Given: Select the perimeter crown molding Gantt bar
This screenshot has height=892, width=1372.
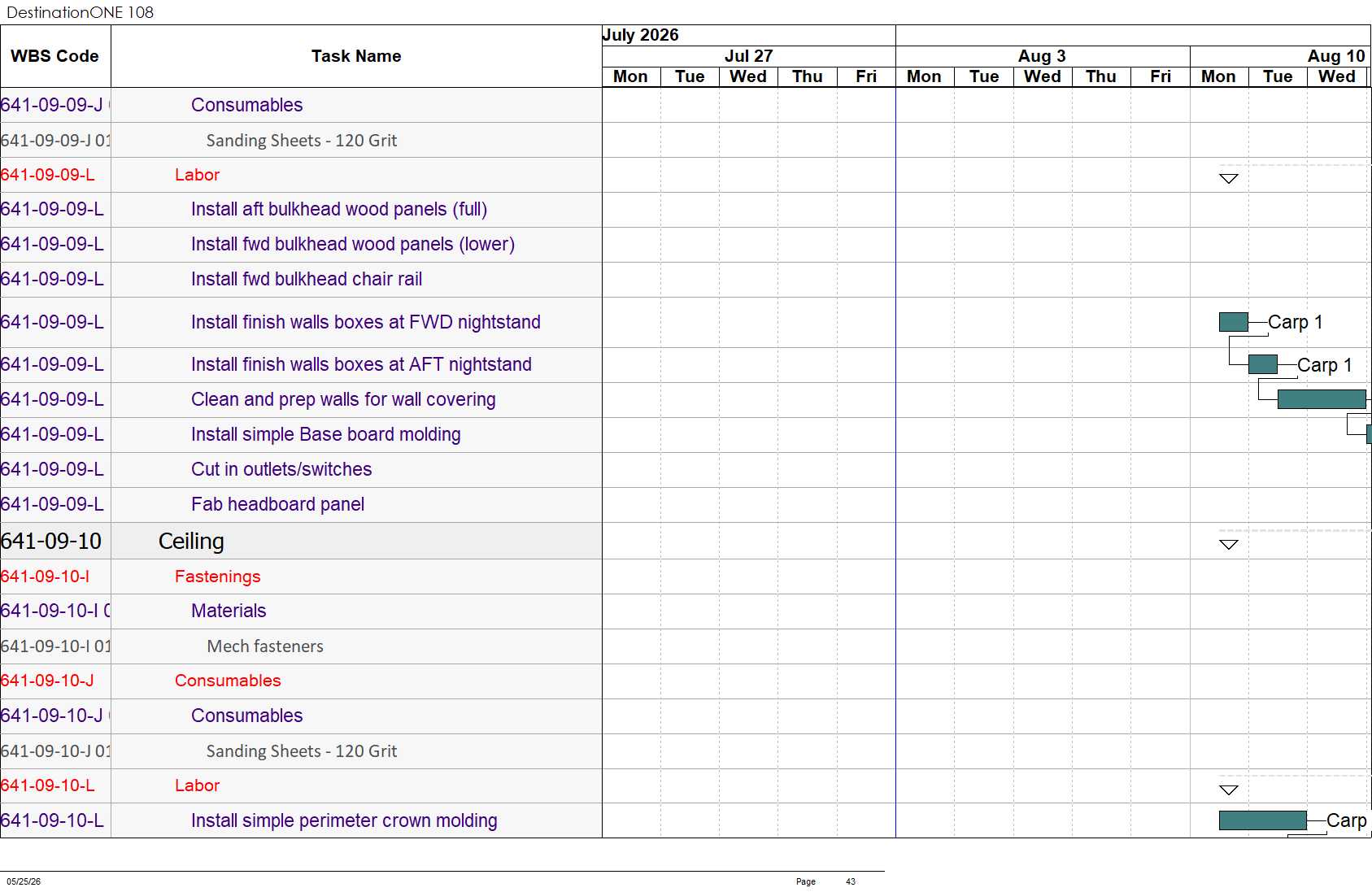Looking at the screenshot, I should tap(1263, 820).
